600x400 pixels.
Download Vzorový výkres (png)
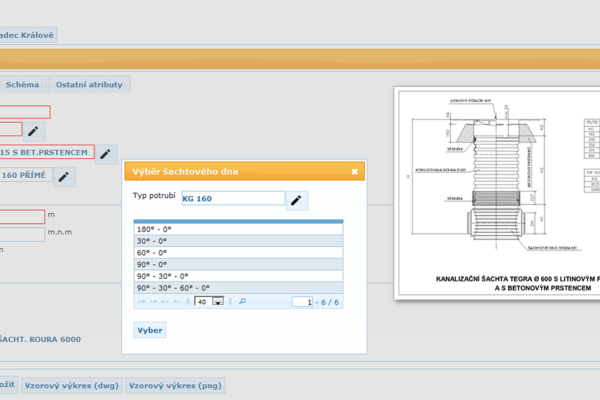pyautogui.click(x=175, y=385)
